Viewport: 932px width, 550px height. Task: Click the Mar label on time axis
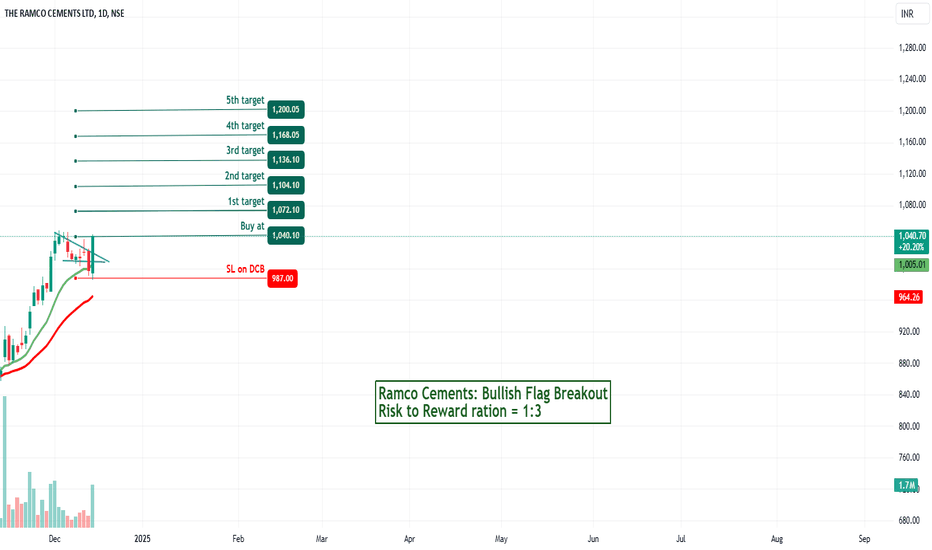[x=322, y=539]
